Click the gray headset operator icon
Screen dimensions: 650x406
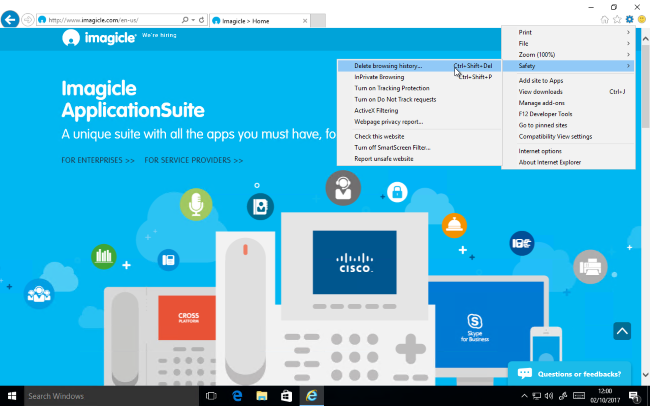tap(343, 188)
